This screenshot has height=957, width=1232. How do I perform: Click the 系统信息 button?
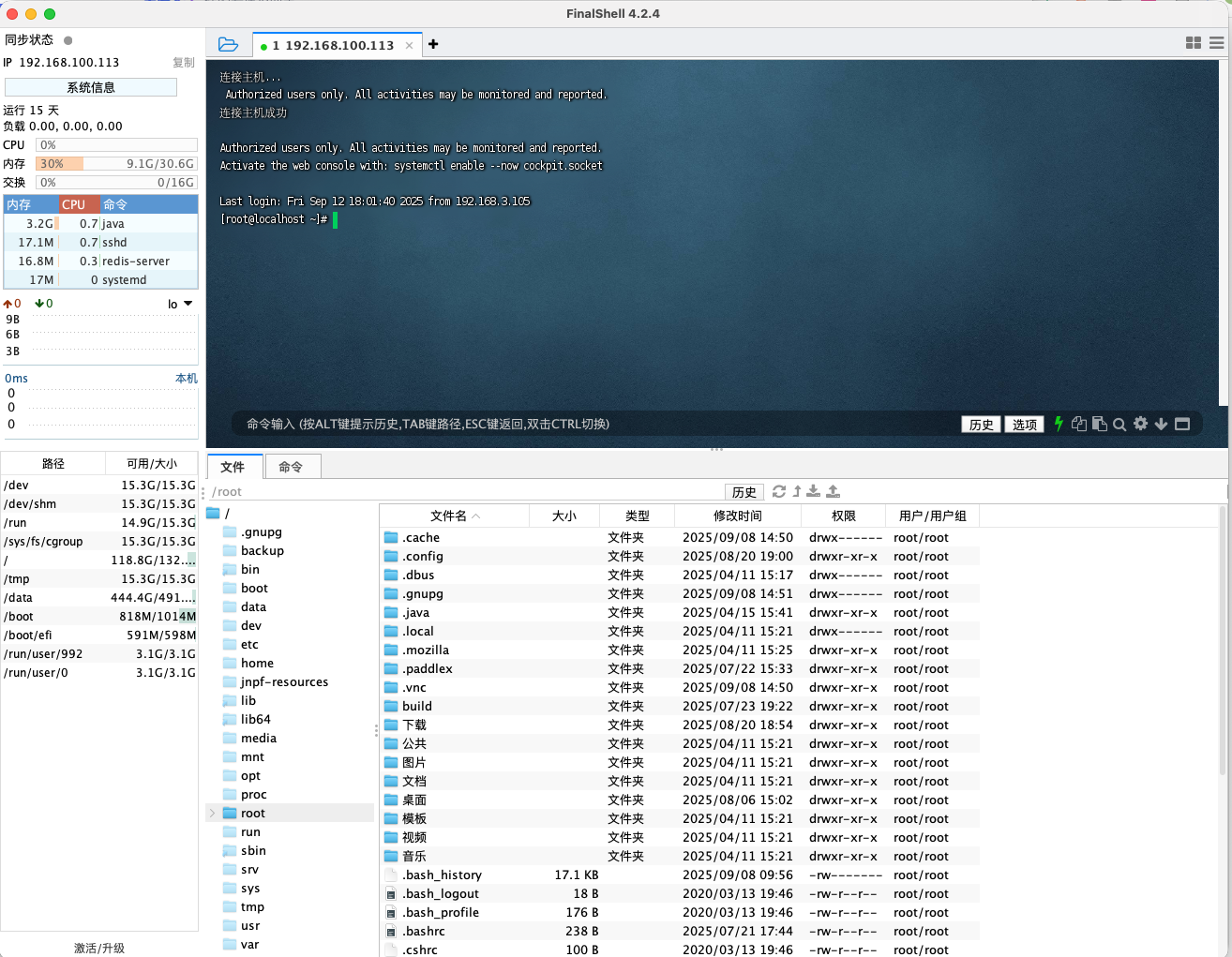[x=91, y=87]
